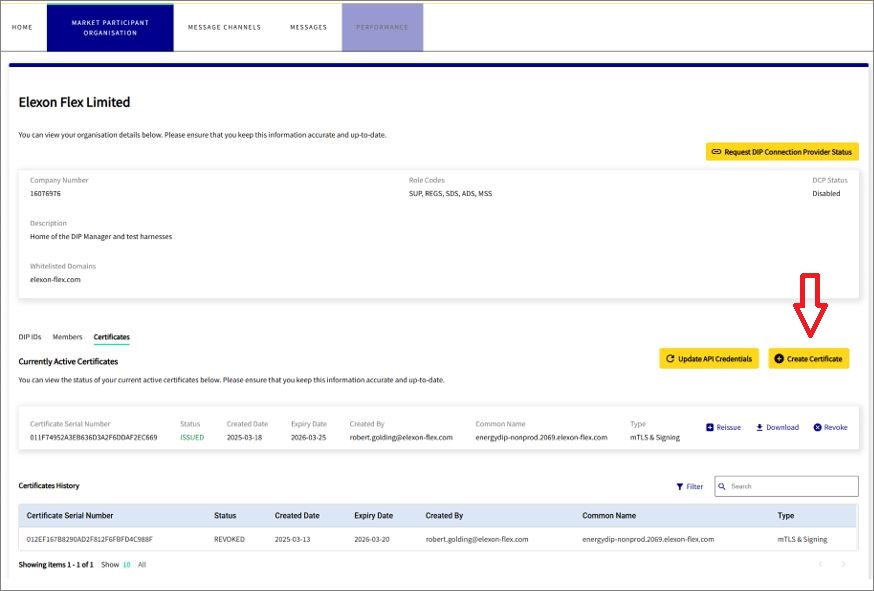Click the next page chevron in pagination

[843, 563]
